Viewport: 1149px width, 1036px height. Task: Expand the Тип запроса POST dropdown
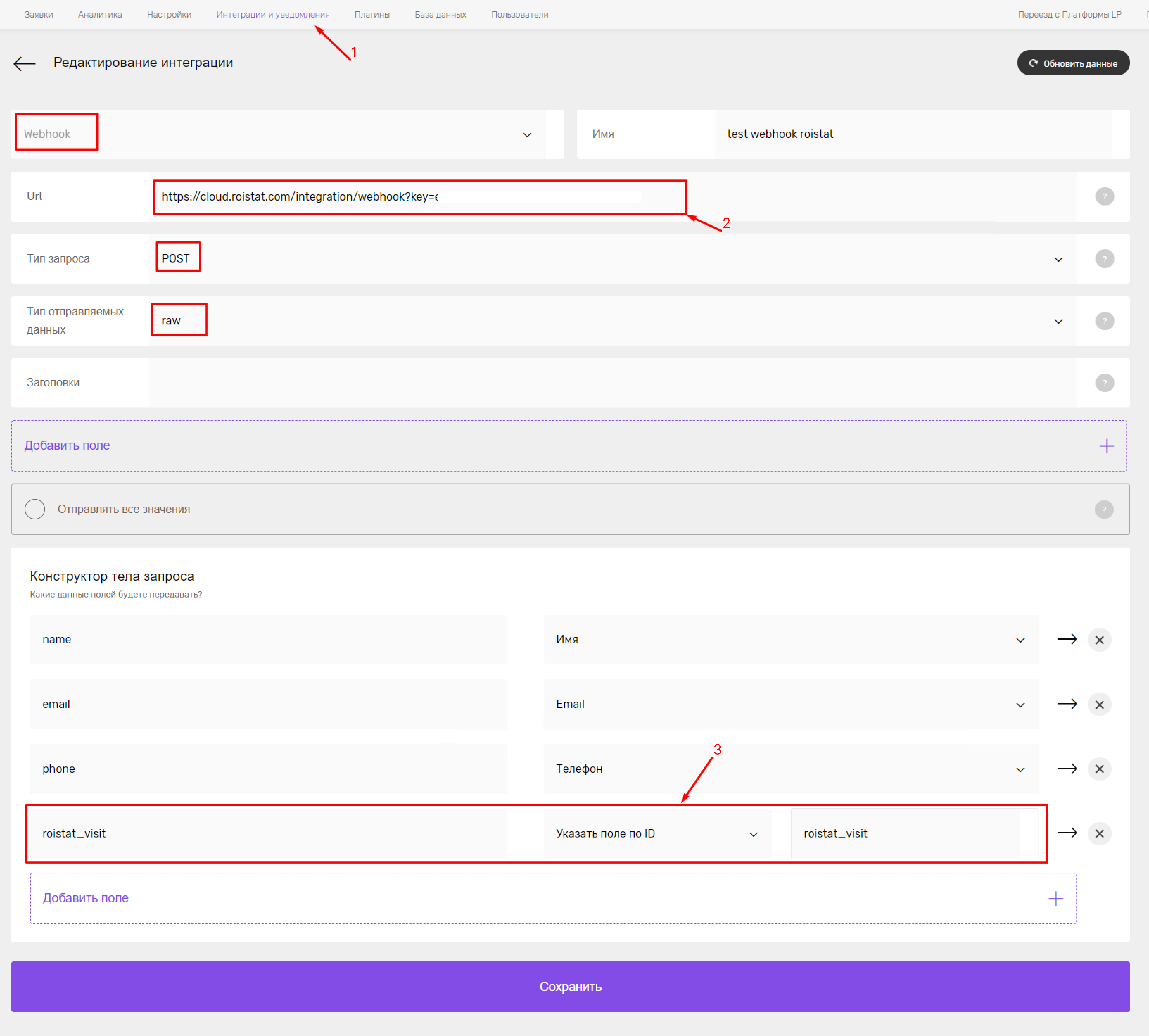click(x=613, y=258)
